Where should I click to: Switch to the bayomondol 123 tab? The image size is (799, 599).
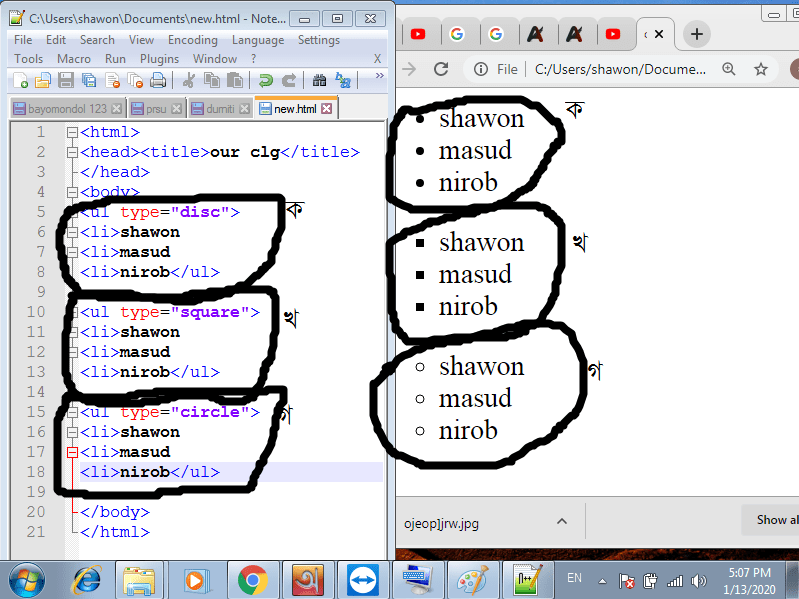pyautogui.click(x=60, y=108)
